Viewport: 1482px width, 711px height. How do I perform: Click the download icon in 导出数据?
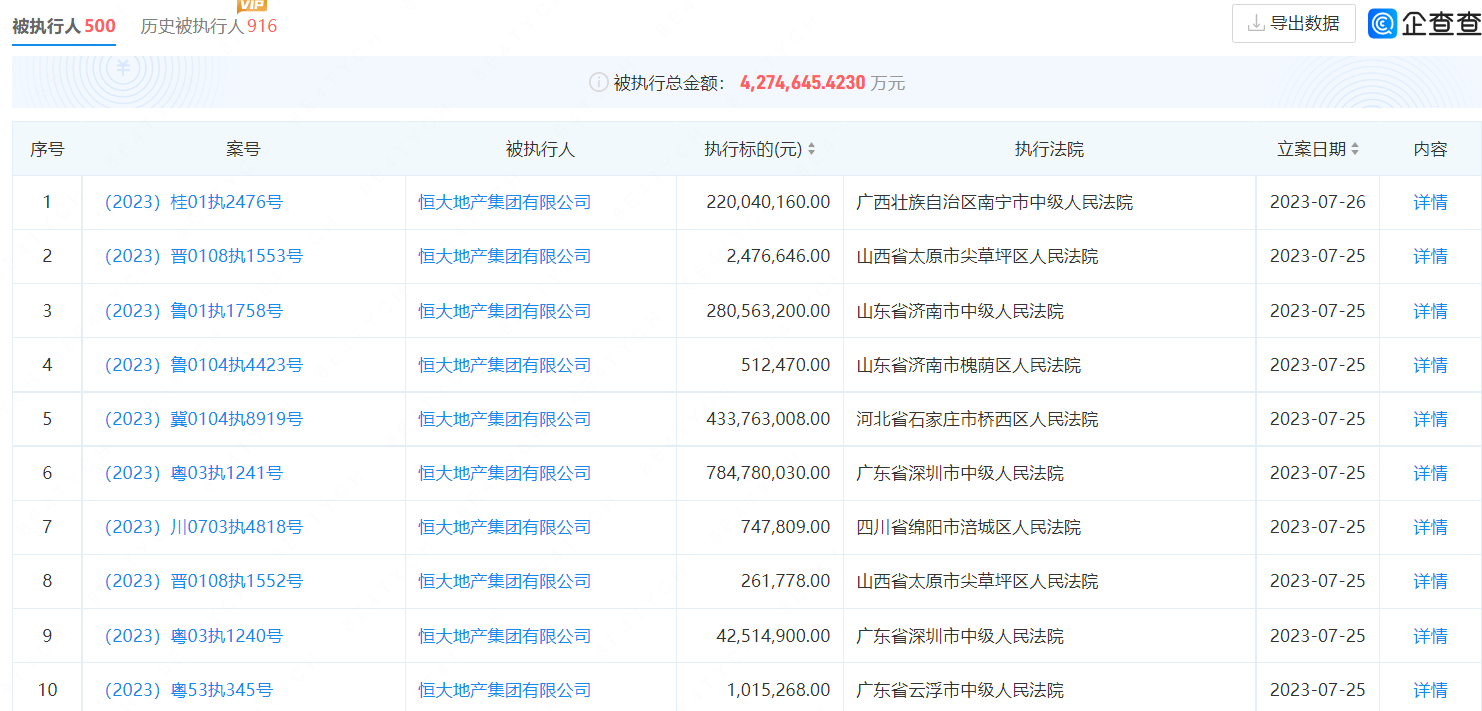click(x=1256, y=24)
